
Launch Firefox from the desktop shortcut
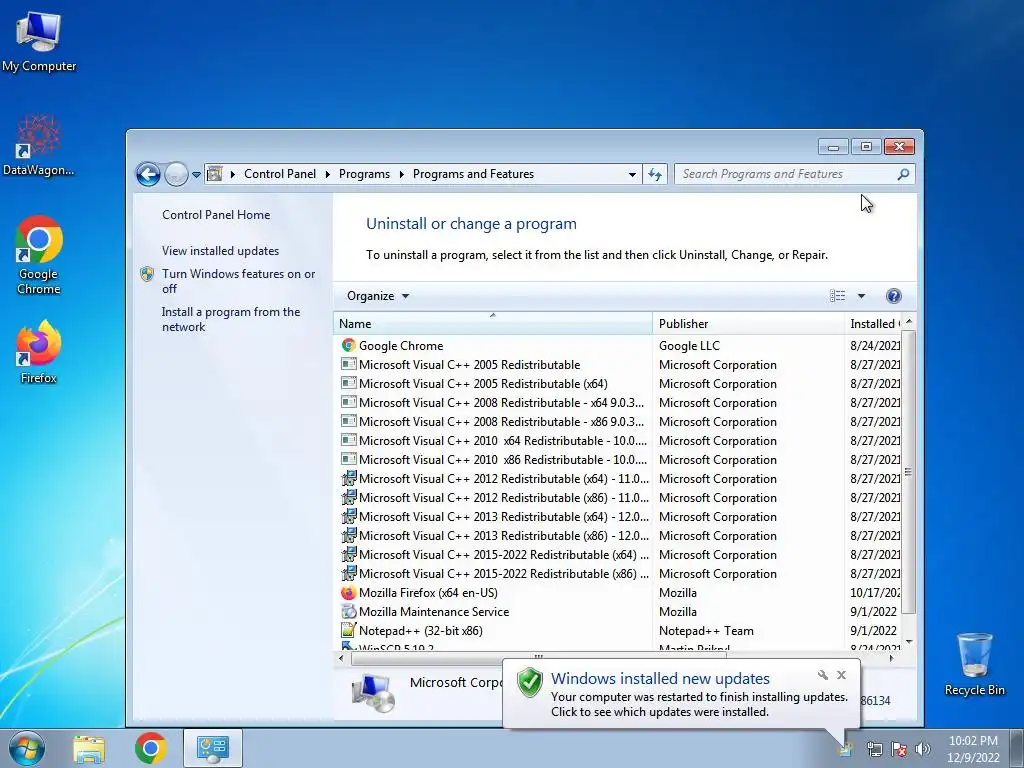pyautogui.click(x=39, y=351)
